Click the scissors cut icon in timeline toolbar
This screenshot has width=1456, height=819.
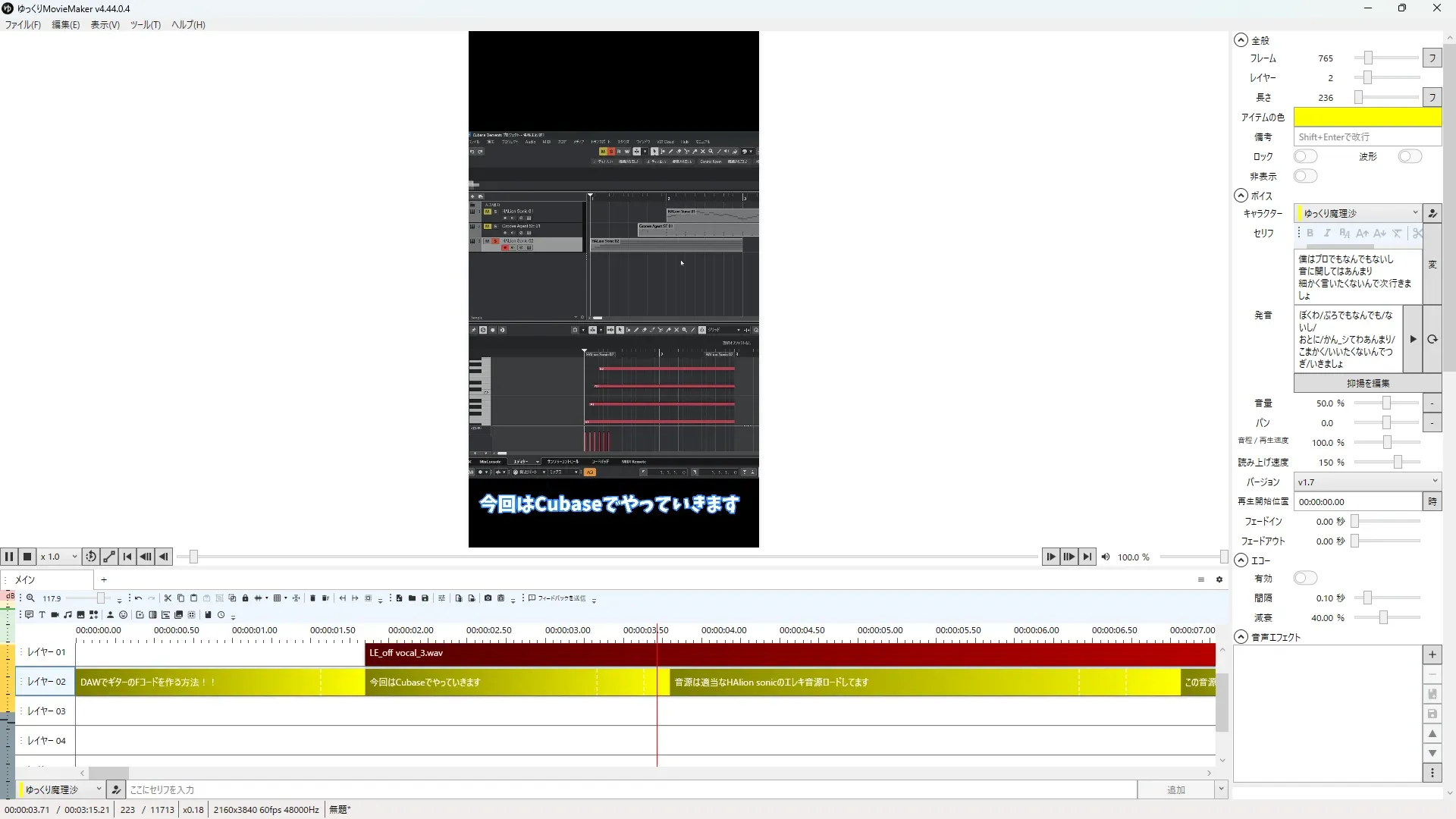coord(168,598)
